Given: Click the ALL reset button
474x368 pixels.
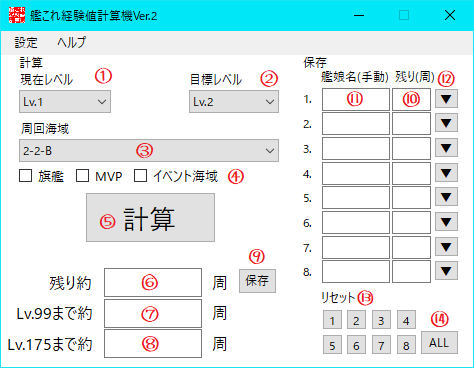Looking at the screenshot, I should point(439,343).
